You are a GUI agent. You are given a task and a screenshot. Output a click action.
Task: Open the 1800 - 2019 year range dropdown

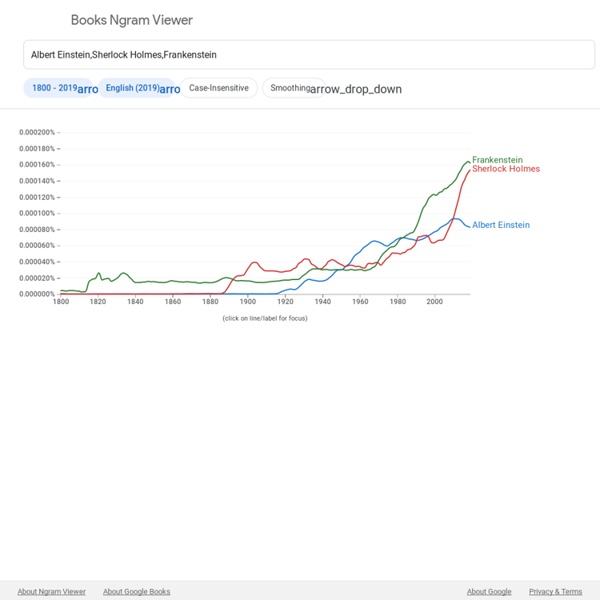click(58, 88)
